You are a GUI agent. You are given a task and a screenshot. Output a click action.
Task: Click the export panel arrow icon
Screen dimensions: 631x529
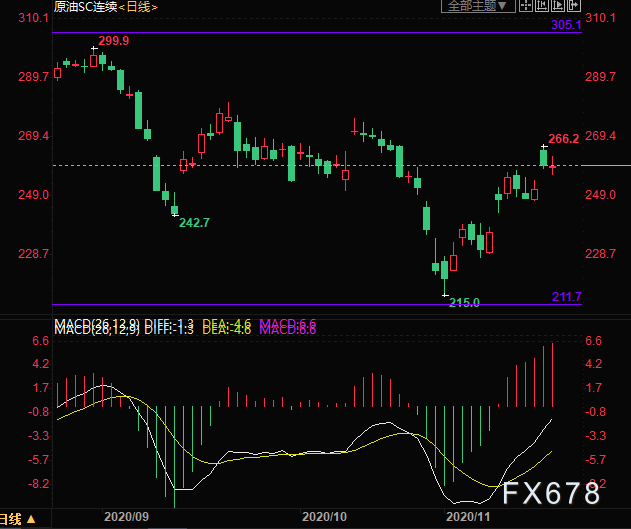click(x=574, y=6)
